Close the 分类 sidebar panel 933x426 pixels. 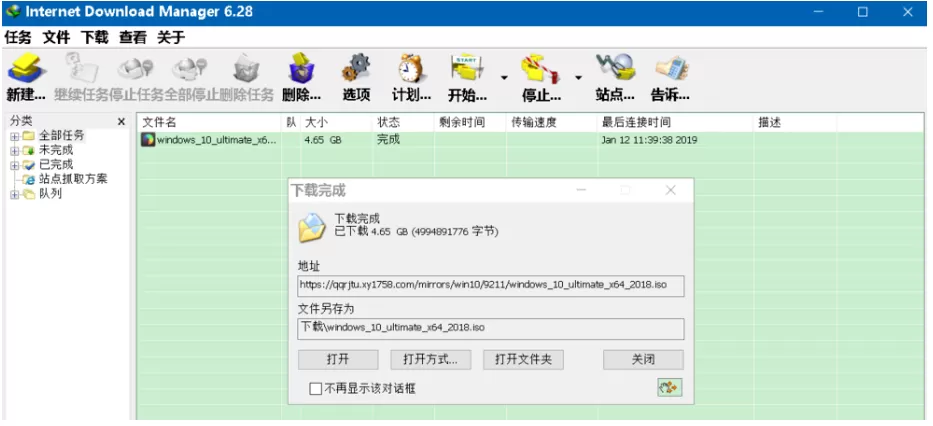[x=121, y=122]
